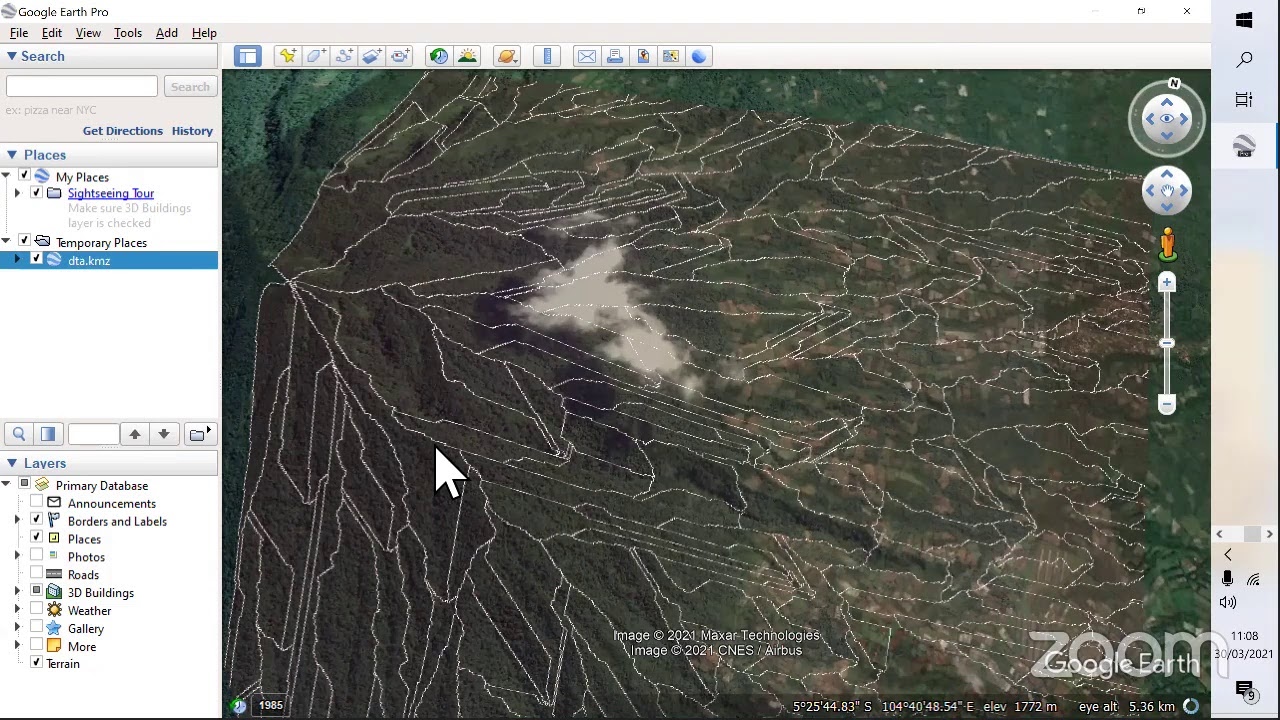The image size is (1280, 720).
Task: Click the Pegman street view icon
Action: [x=1167, y=244]
